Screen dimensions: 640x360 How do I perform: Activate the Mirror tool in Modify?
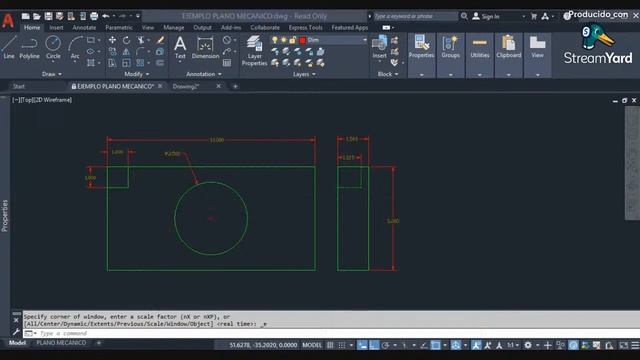point(127,51)
